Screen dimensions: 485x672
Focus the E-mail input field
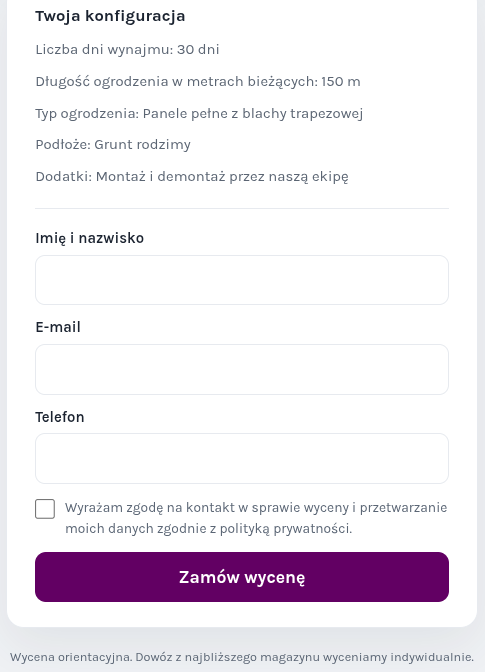coord(242,369)
